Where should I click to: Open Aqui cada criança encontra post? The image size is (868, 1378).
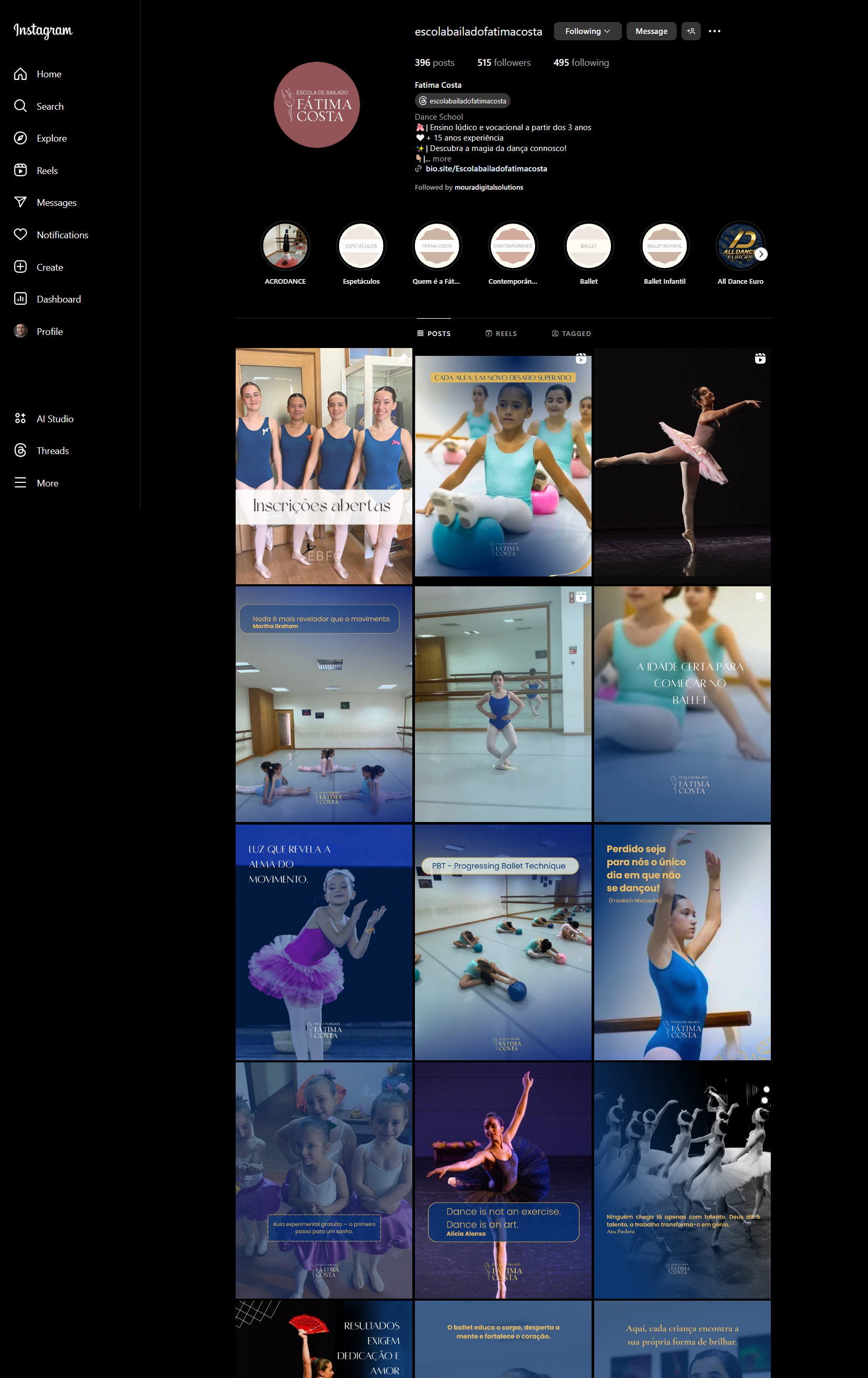pos(682,1339)
